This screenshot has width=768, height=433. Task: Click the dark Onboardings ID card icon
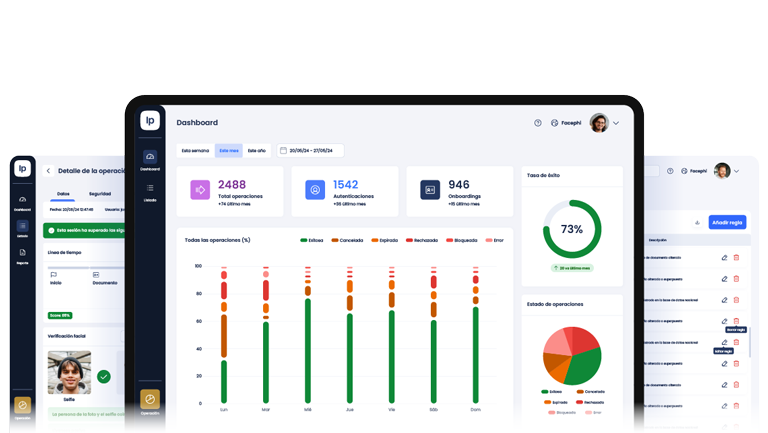point(430,190)
